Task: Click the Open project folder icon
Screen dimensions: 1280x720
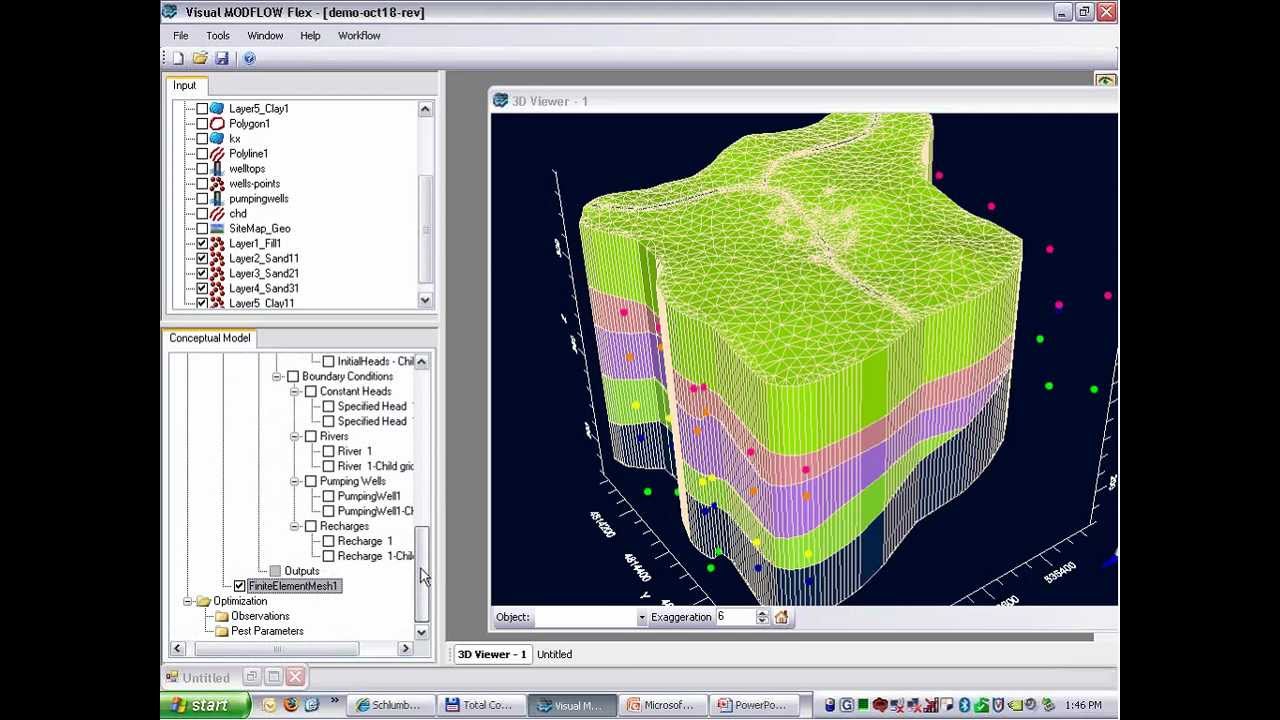Action: coord(200,59)
